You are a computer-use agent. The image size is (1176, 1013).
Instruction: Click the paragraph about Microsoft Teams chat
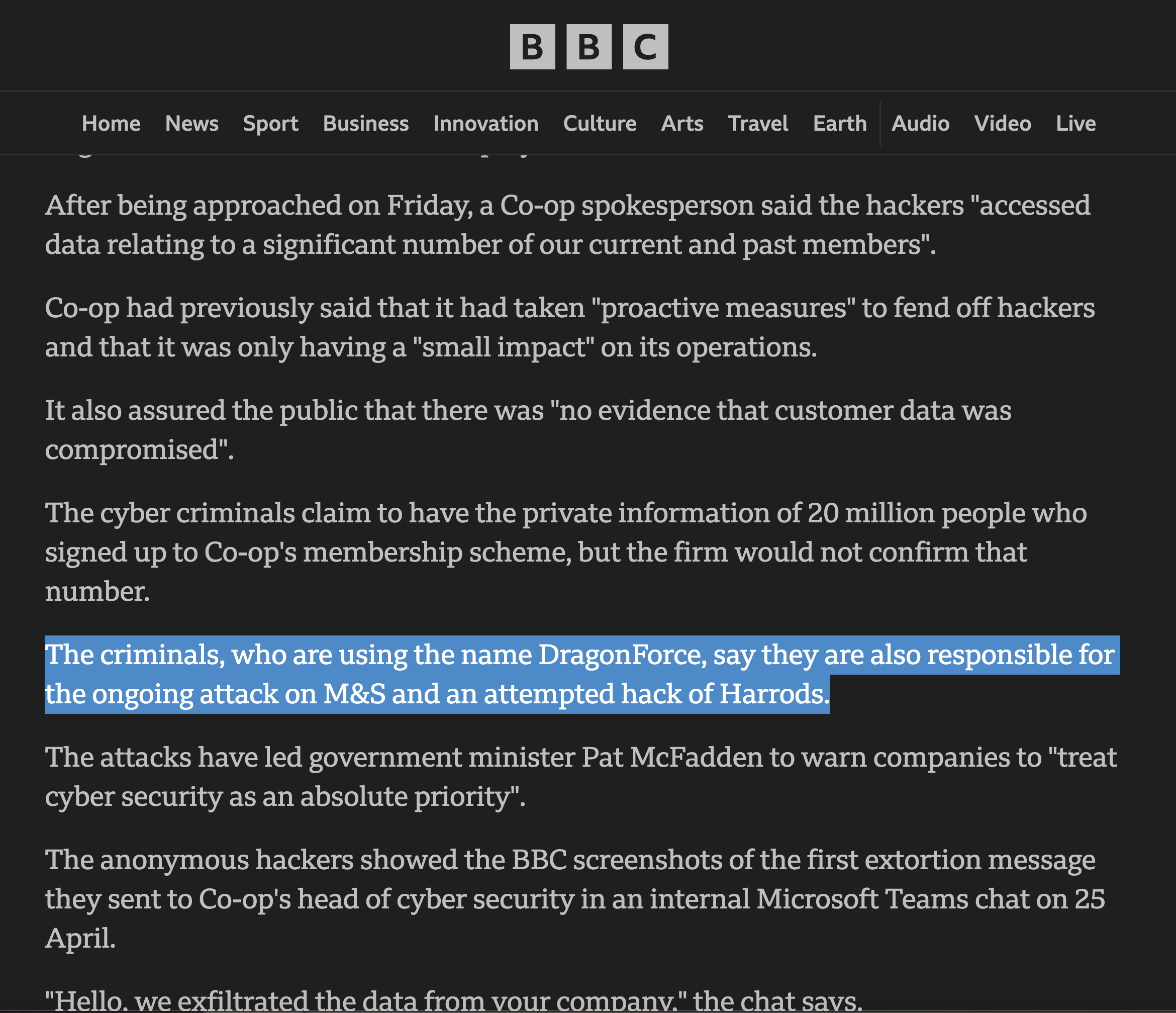pyautogui.click(x=575, y=899)
